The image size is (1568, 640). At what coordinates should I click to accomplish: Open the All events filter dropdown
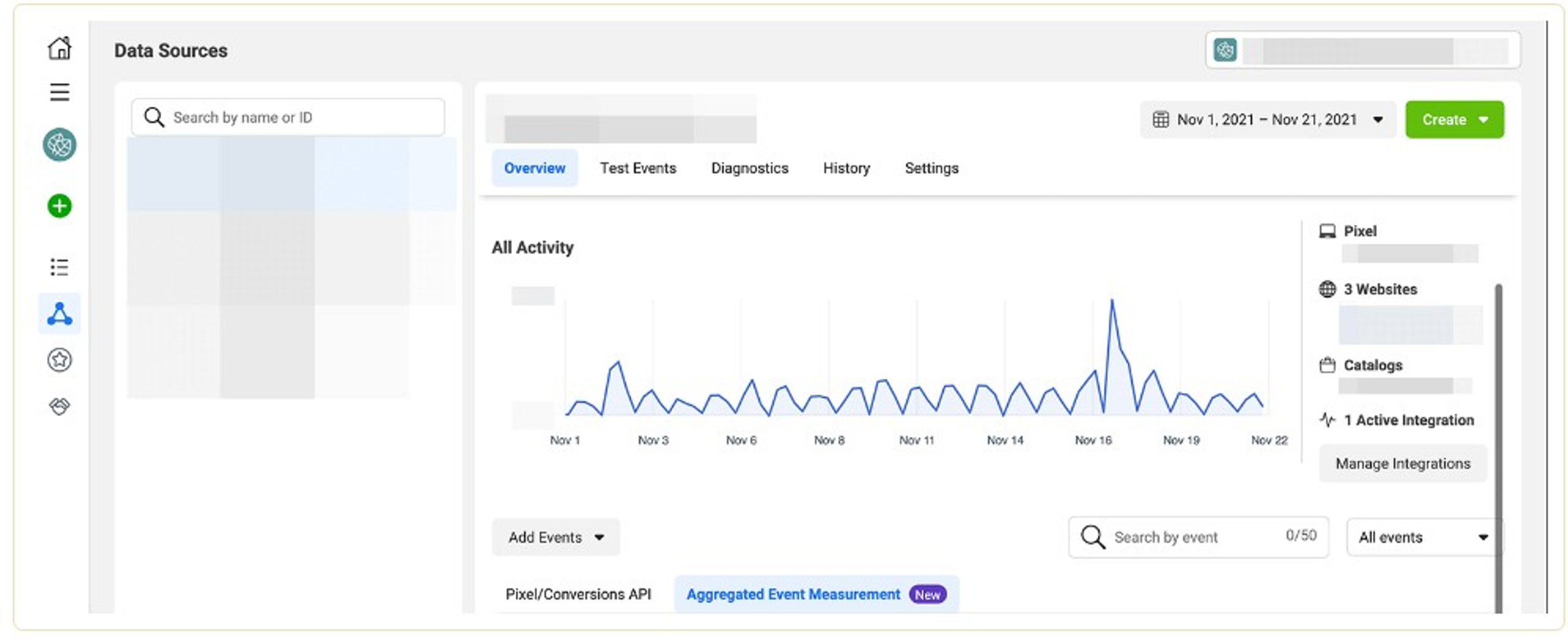[x=1423, y=537]
